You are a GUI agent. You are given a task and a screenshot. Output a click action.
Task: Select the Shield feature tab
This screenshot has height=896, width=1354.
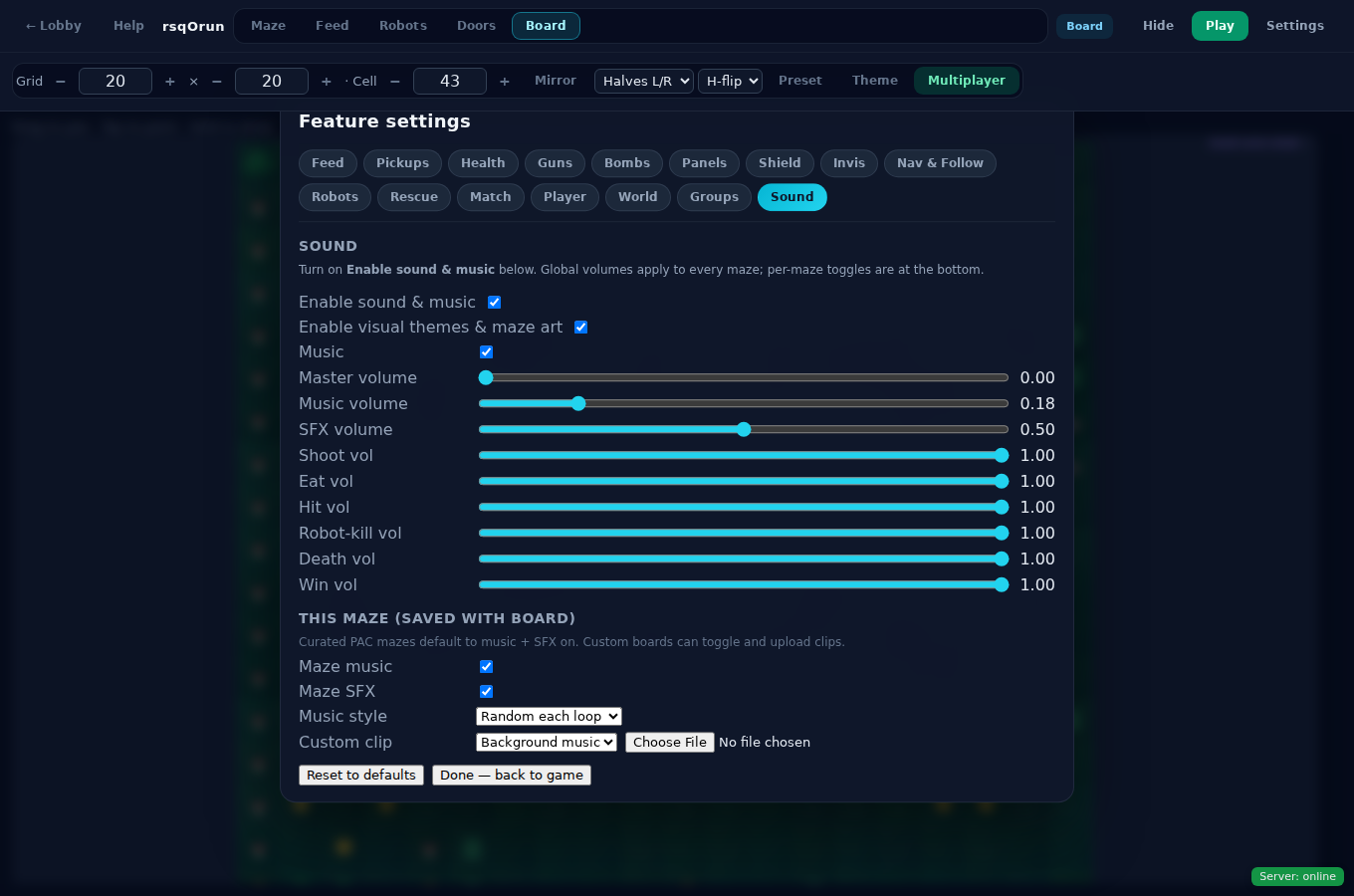point(780,163)
